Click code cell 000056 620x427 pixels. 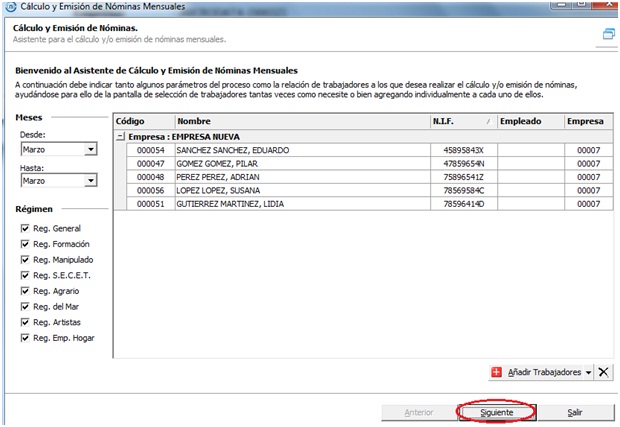point(150,191)
